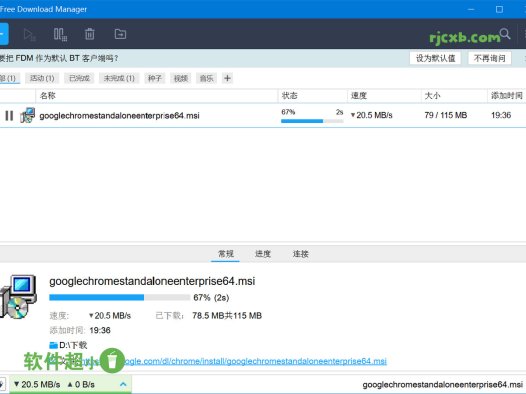This screenshot has width=526, height=394.
Task: Click 设为默认值 button
Action: tap(435, 58)
